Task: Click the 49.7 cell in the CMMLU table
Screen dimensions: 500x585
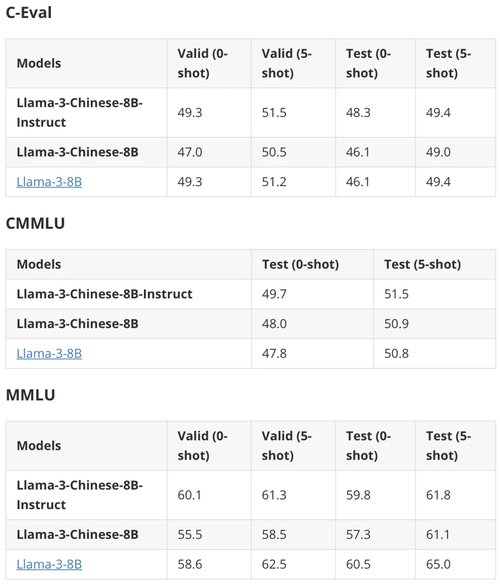Action: 274,294
